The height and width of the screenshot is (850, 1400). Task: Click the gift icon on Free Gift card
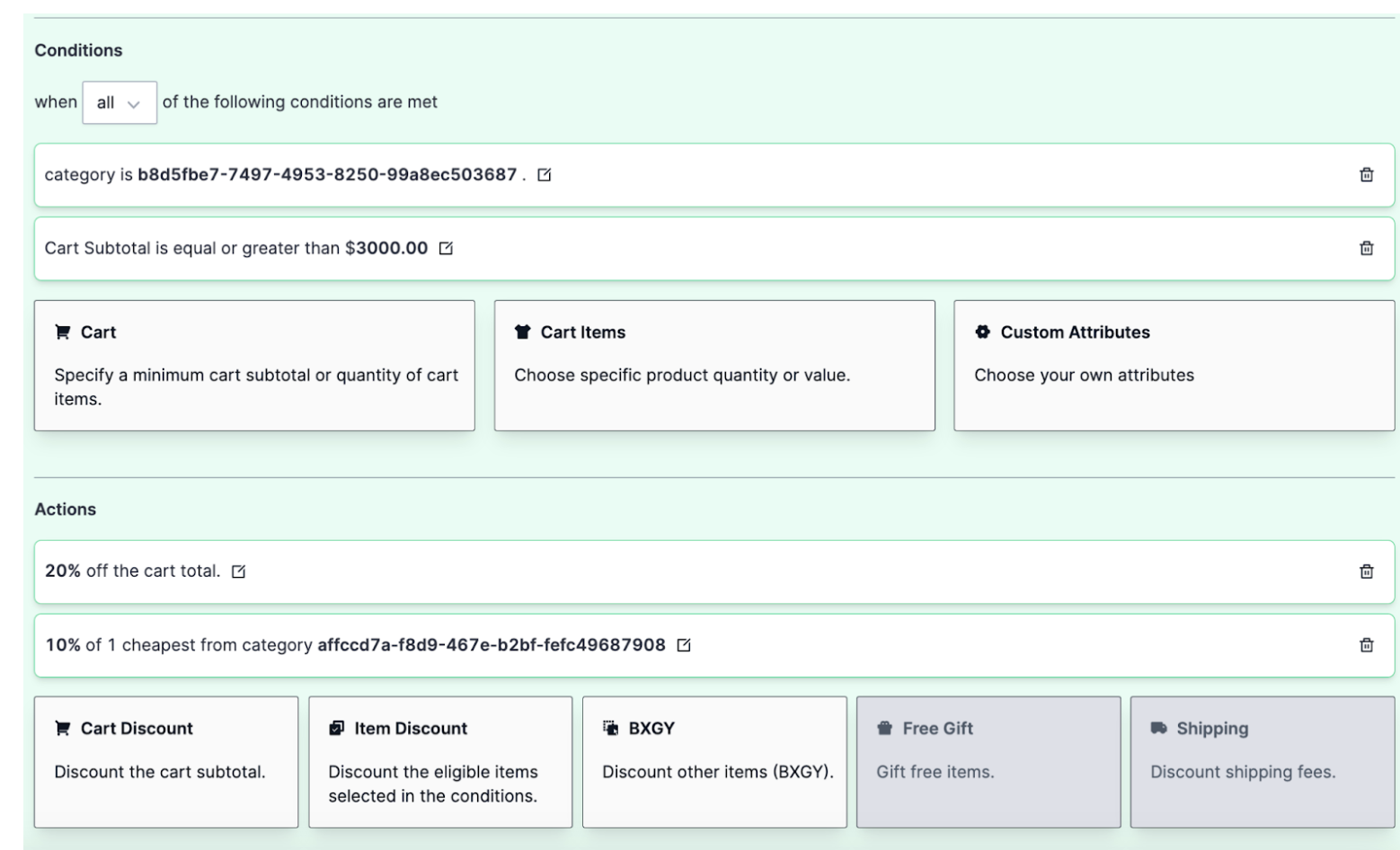tap(882, 728)
